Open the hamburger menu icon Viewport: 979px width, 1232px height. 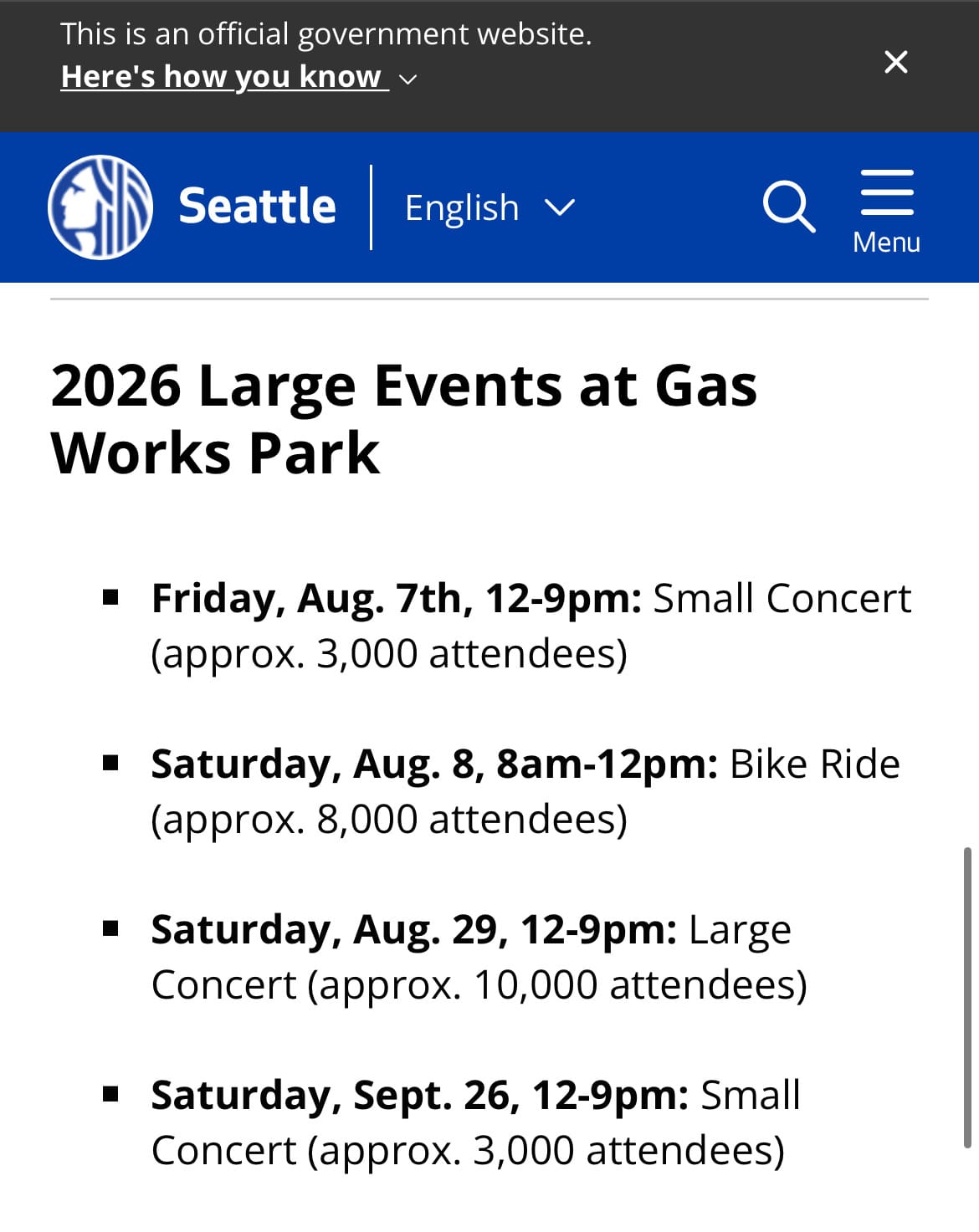point(887,192)
